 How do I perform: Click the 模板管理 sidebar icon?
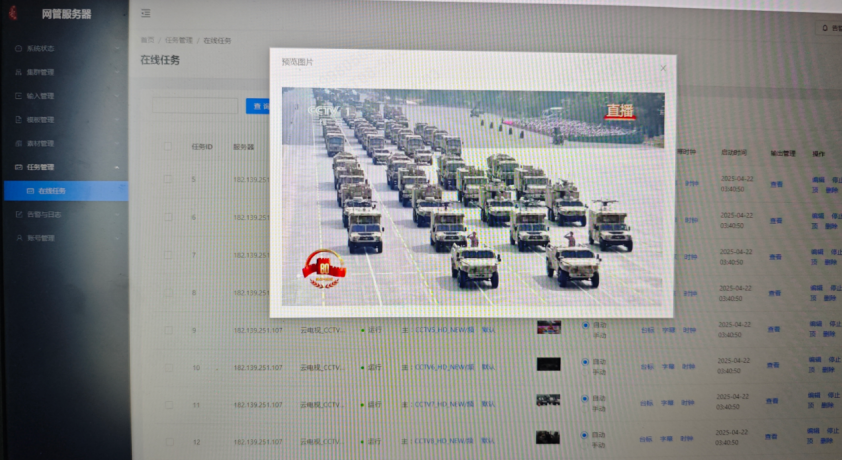(18, 120)
